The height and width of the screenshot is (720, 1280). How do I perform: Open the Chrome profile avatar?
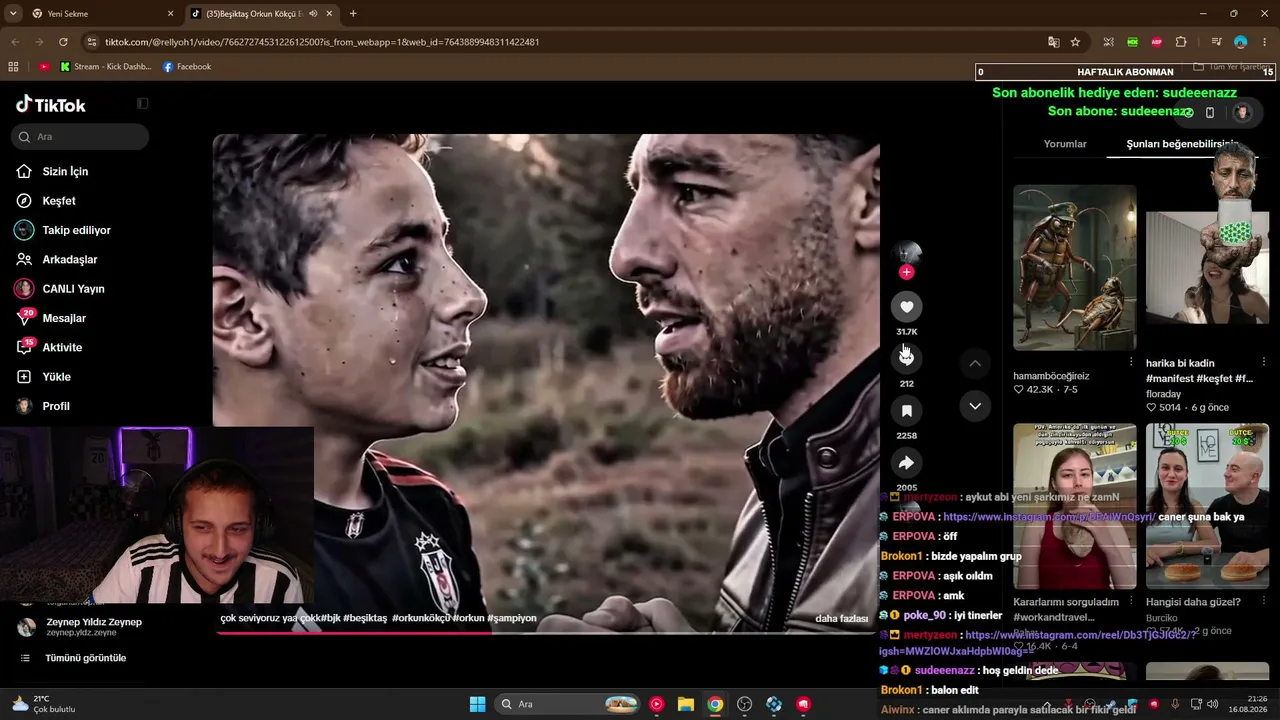tap(1240, 42)
